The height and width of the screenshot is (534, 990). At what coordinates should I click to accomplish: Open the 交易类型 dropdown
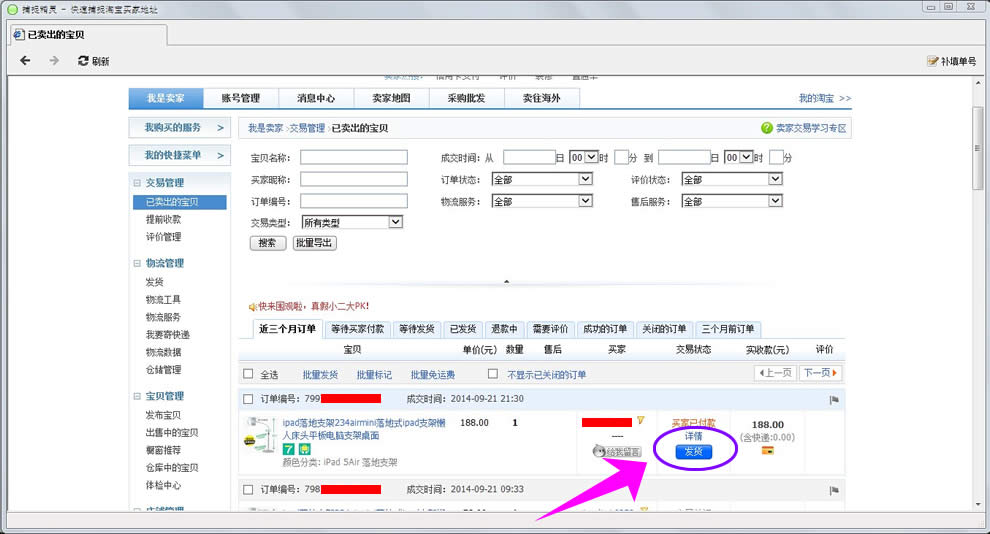pyautogui.click(x=352, y=222)
